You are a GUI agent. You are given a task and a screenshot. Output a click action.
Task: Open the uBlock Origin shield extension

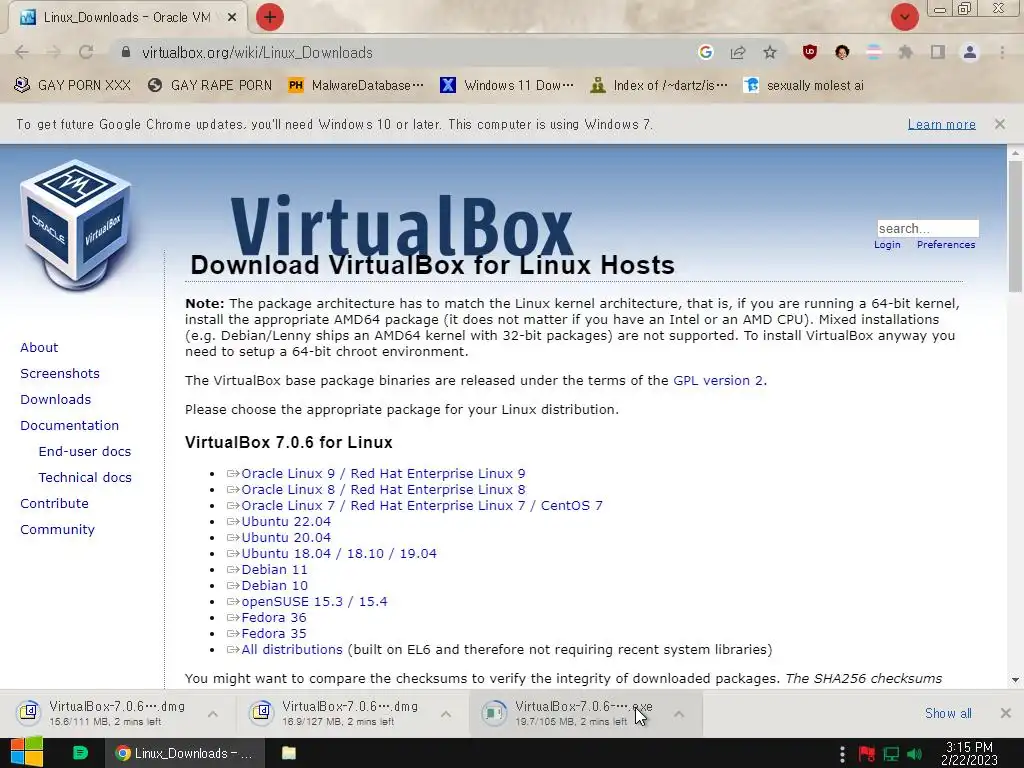click(810, 52)
